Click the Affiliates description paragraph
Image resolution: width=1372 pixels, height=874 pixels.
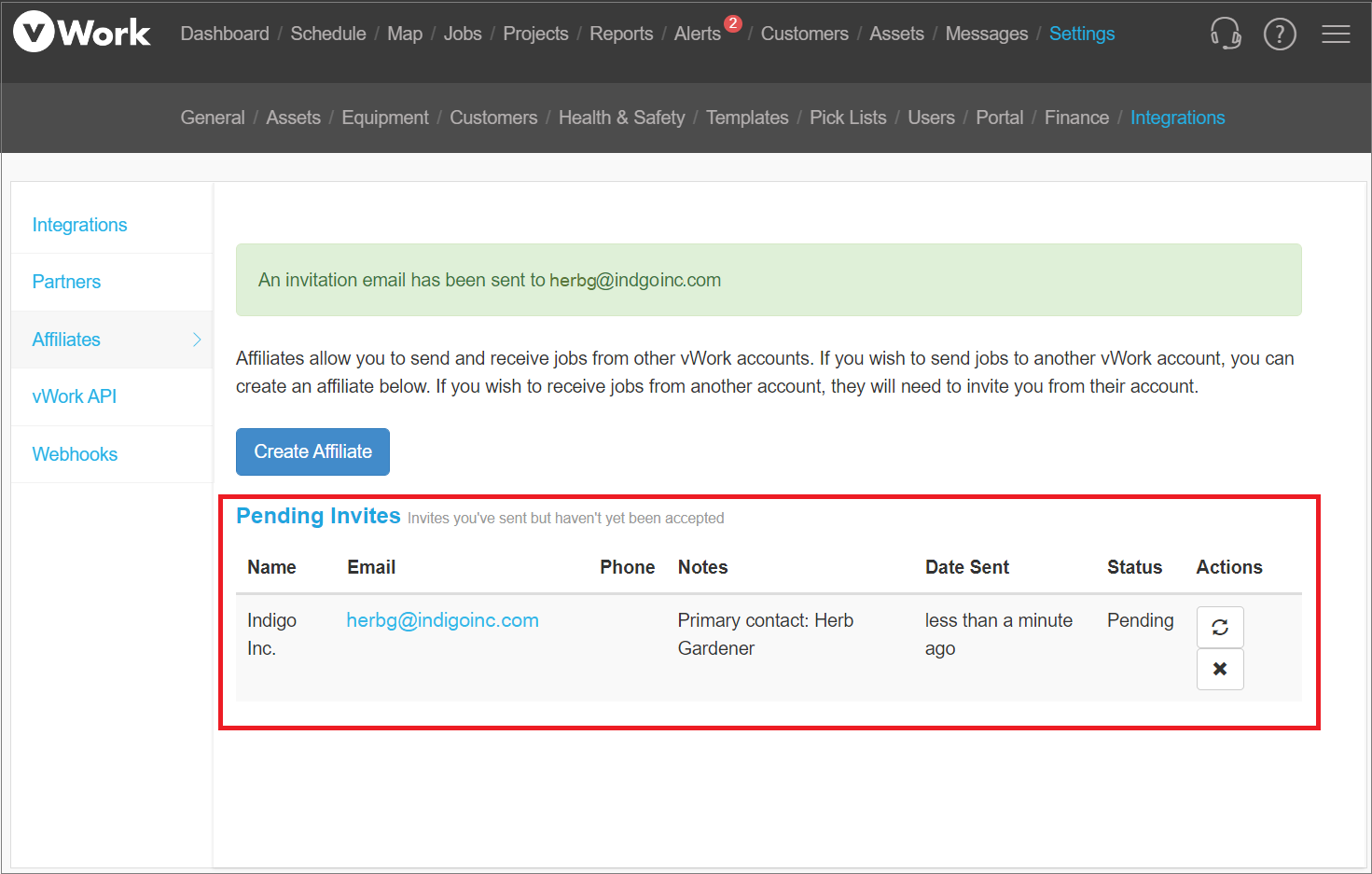click(x=765, y=372)
